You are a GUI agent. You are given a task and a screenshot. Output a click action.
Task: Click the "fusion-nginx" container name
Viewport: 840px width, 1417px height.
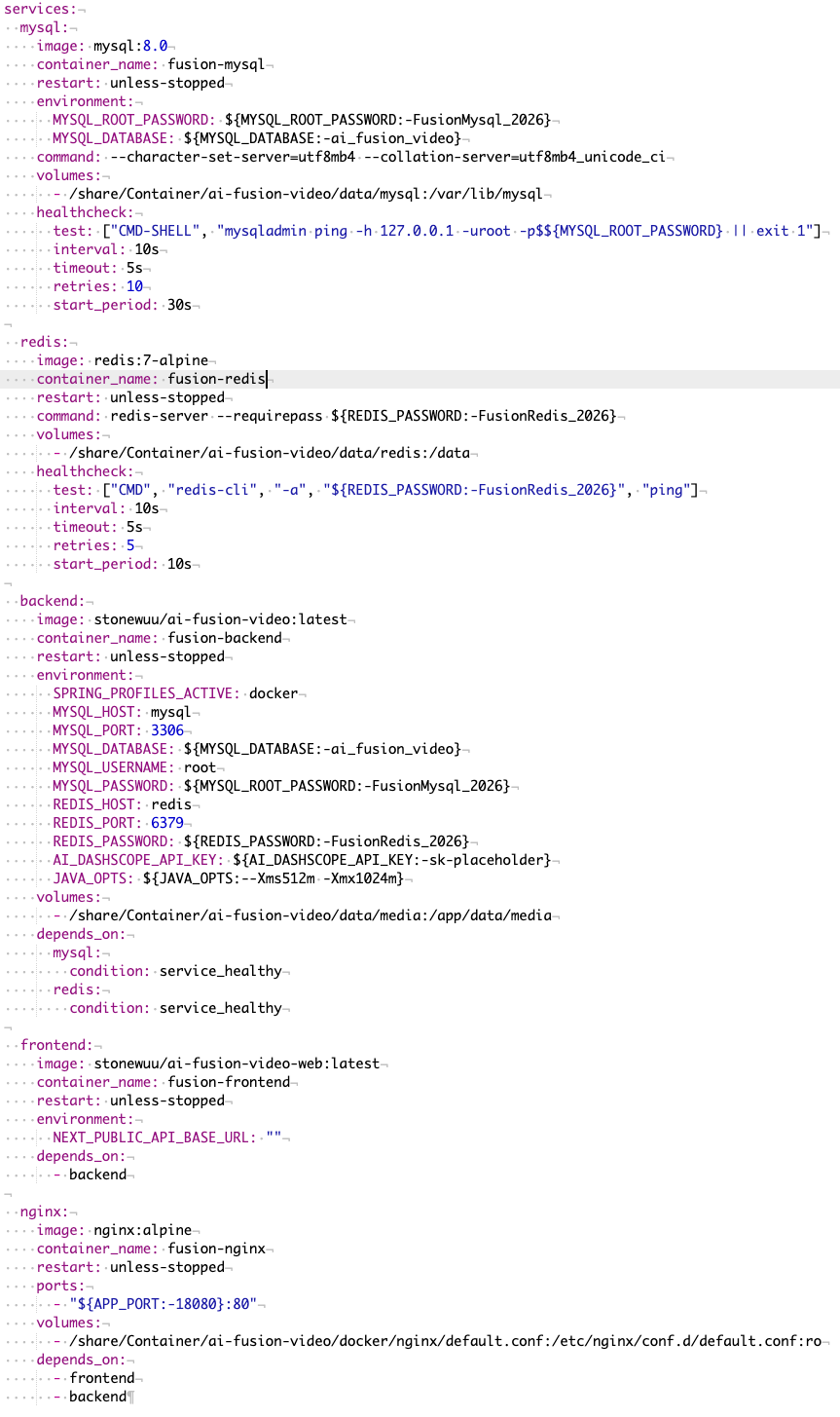tap(216, 1249)
